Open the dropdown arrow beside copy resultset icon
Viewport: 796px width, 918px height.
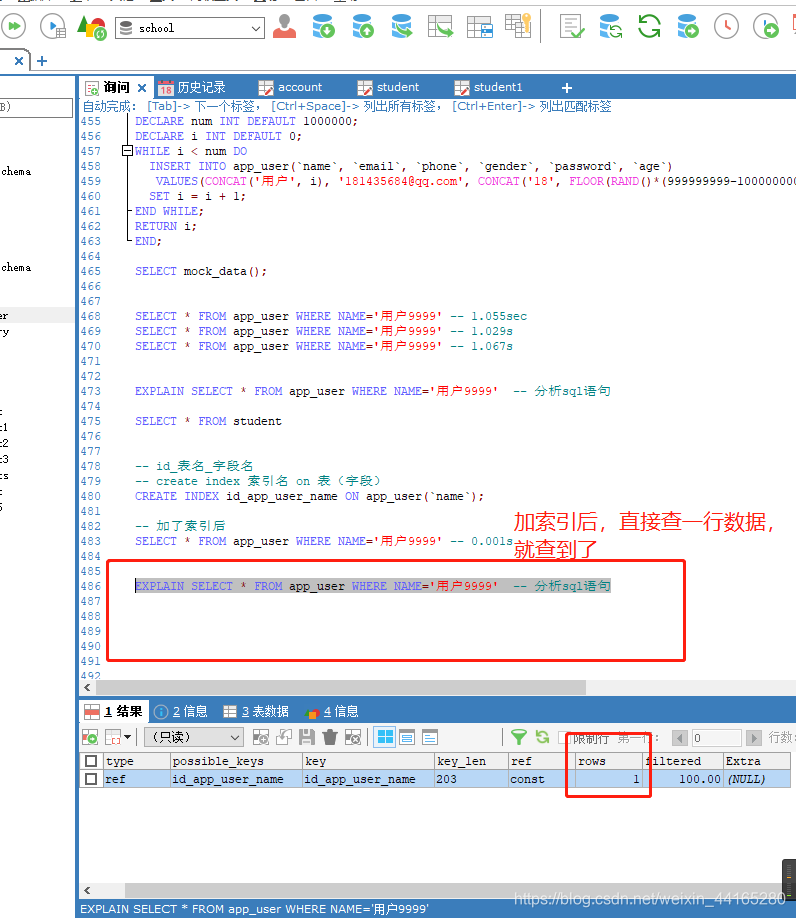click(x=128, y=737)
